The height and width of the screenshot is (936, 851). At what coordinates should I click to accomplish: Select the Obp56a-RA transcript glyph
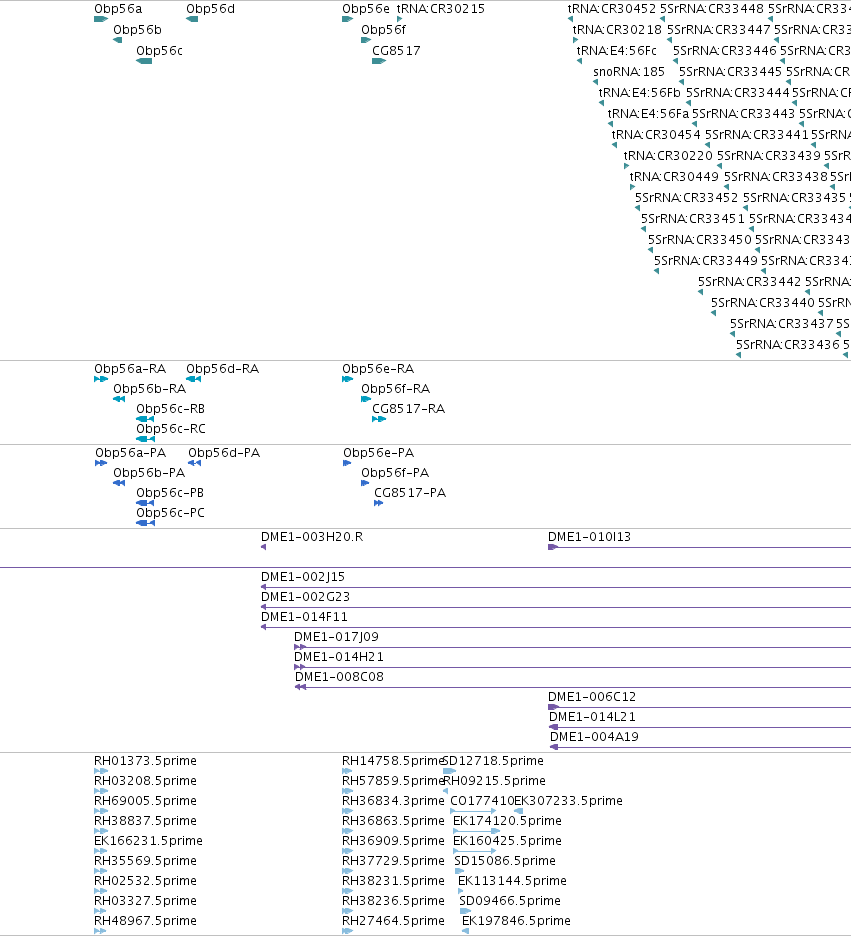tap(101, 379)
